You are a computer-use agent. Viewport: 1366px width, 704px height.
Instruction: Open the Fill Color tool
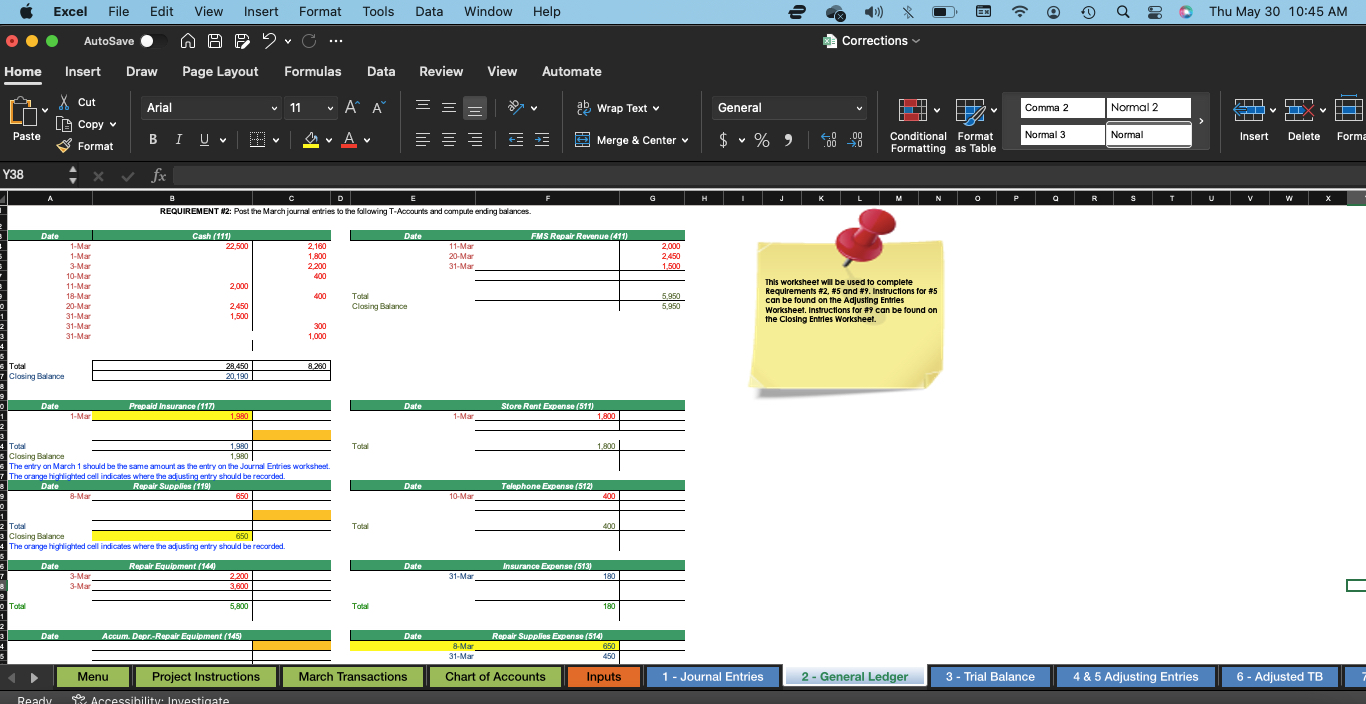tap(309, 139)
